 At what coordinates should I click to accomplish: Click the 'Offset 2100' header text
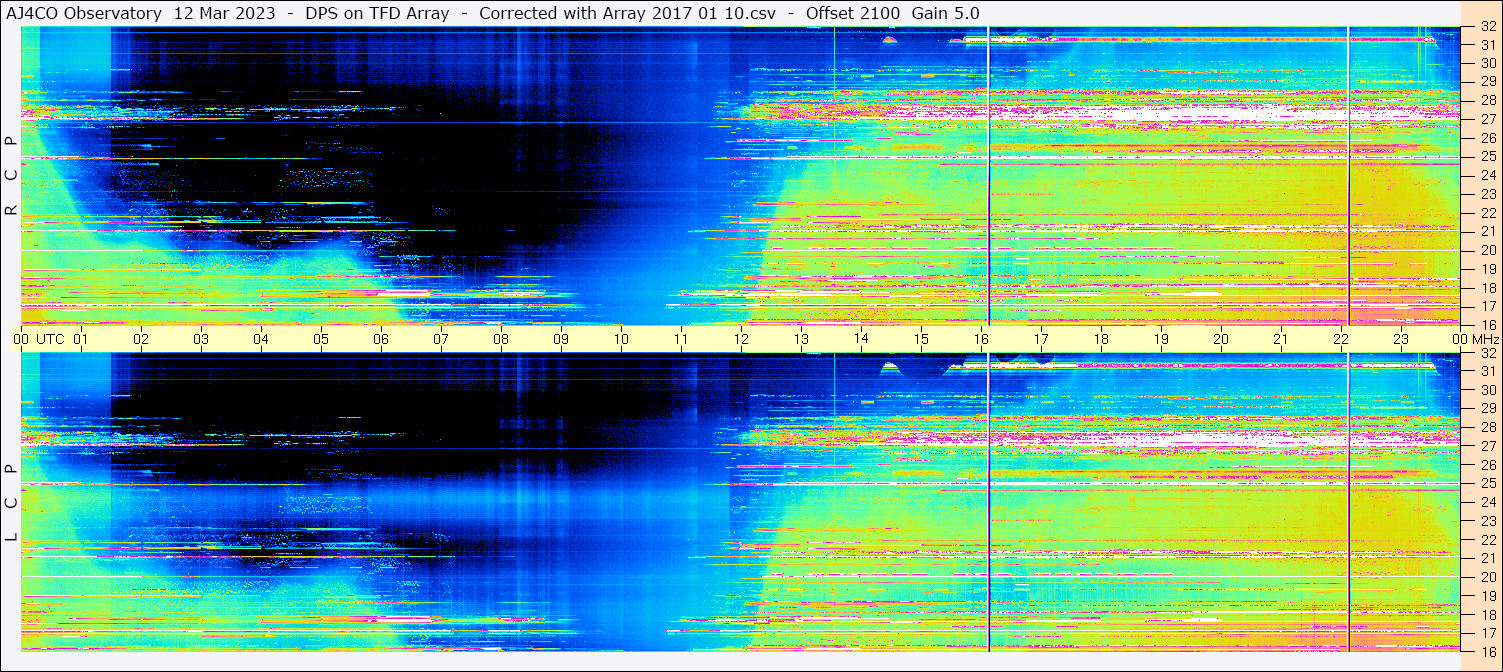852,13
